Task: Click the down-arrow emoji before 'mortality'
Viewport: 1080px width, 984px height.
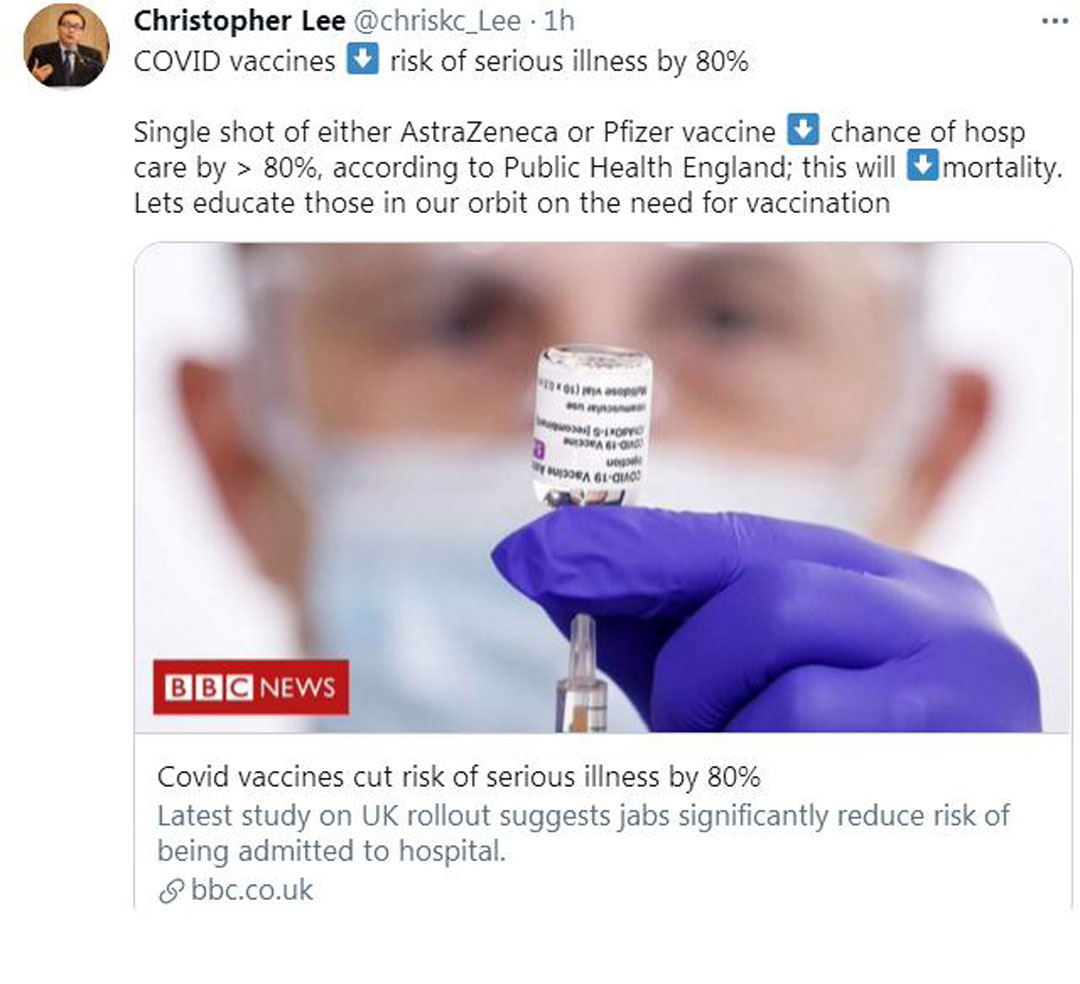Action: click(922, 165)
